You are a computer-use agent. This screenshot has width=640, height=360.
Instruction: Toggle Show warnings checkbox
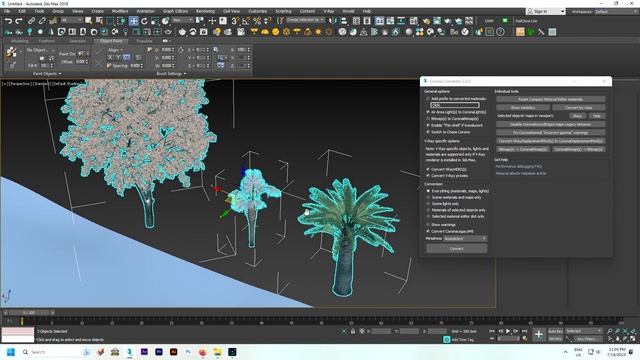[428, 224]
